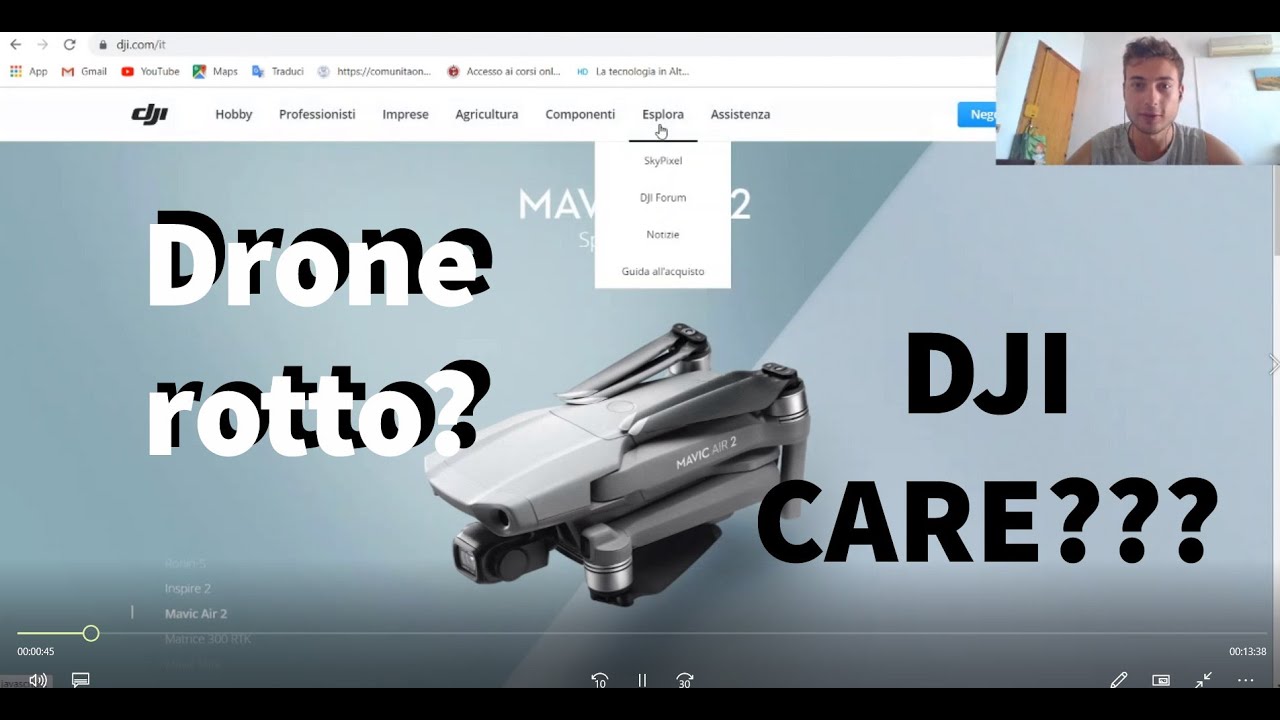
Task: Open the more options ellipsis
Action: 1245,680
